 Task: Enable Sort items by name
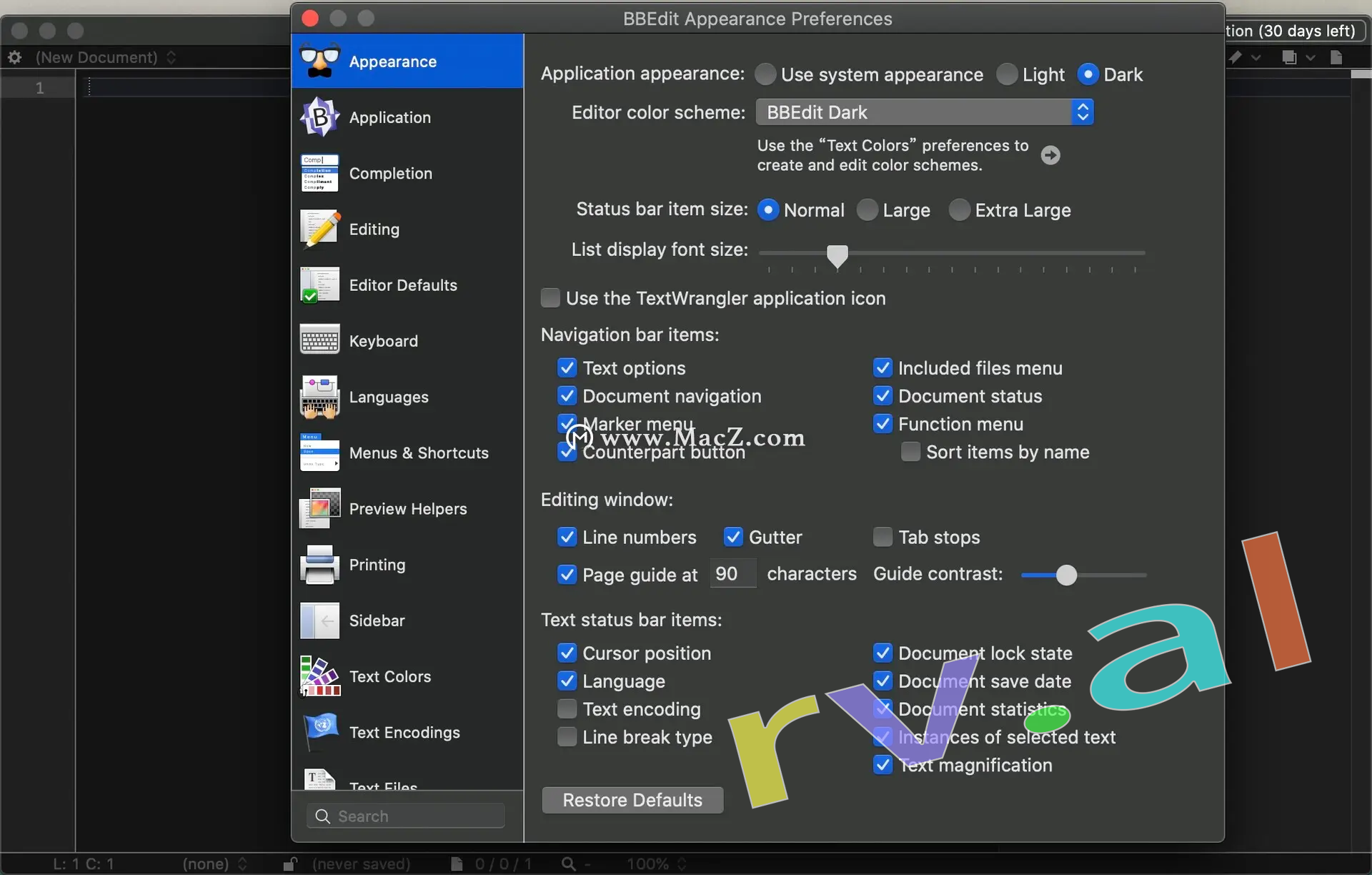tap(910, 452)
